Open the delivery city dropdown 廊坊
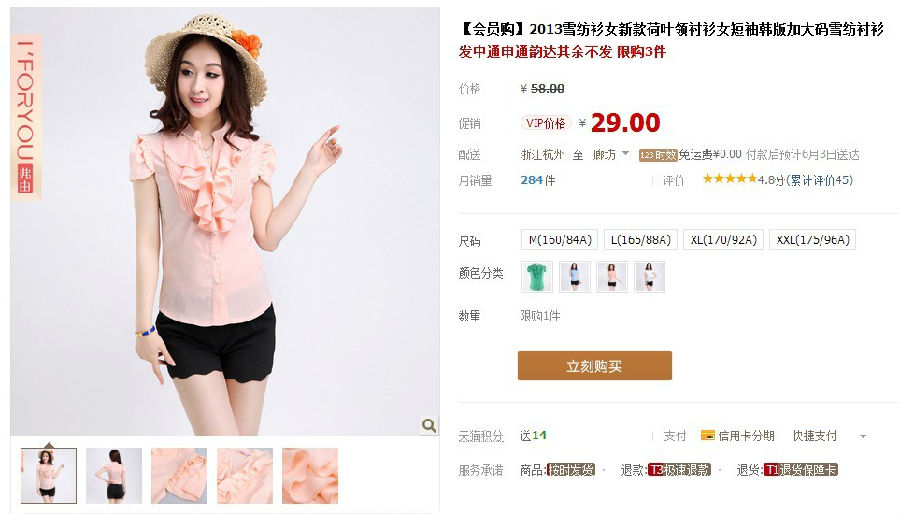900x514 pixels. 611,155
